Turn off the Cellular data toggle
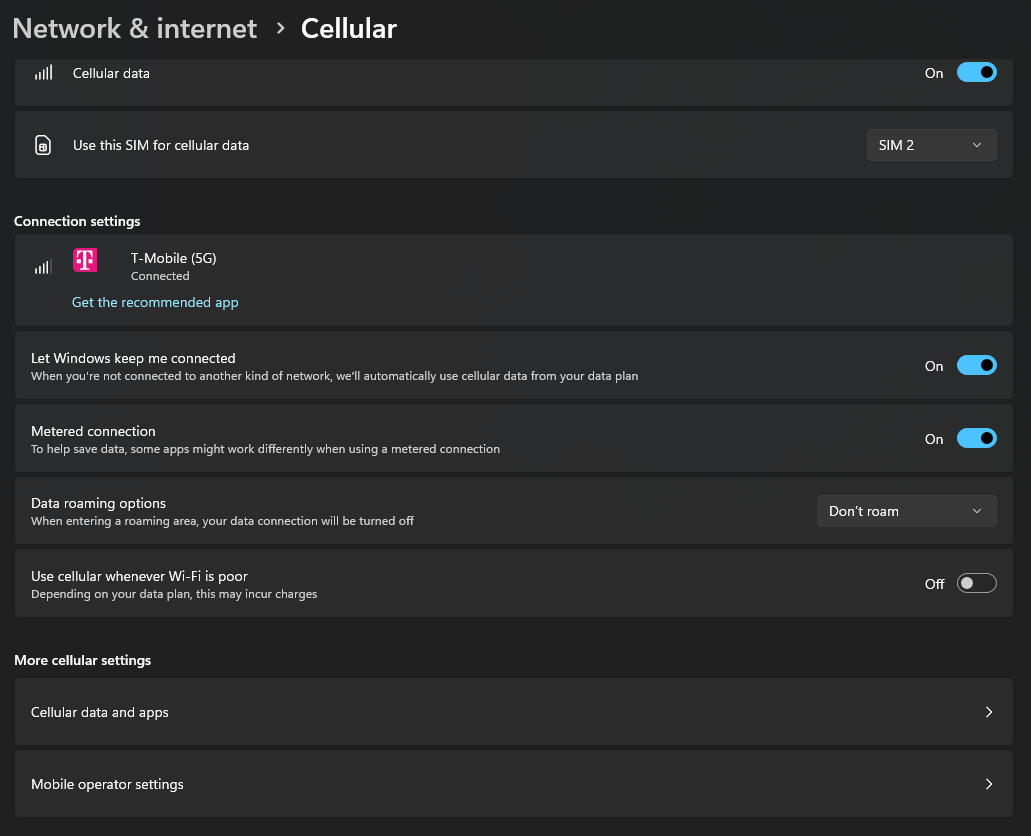The width and height of the screenshot is (1031, 836). pyautogui.click(x=976, y=73)
